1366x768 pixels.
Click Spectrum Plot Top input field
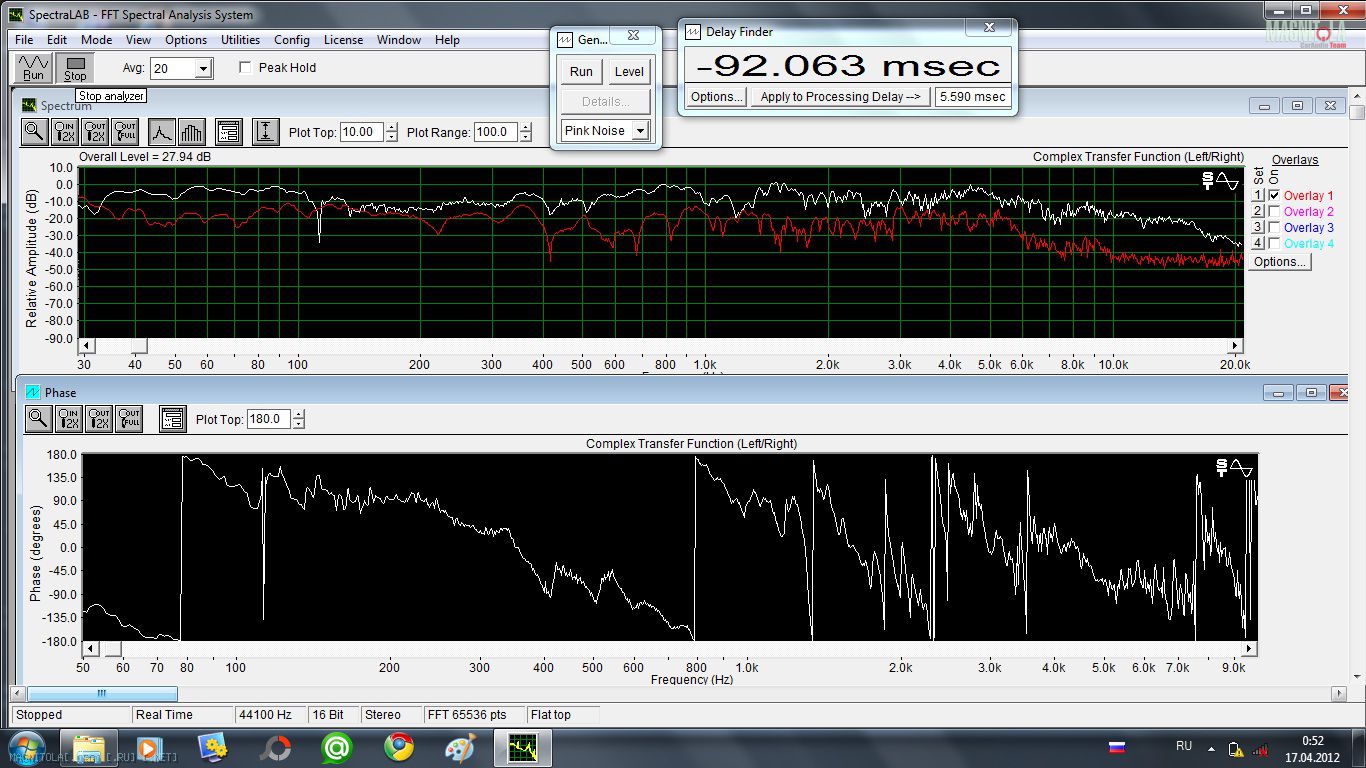(362, 132)
